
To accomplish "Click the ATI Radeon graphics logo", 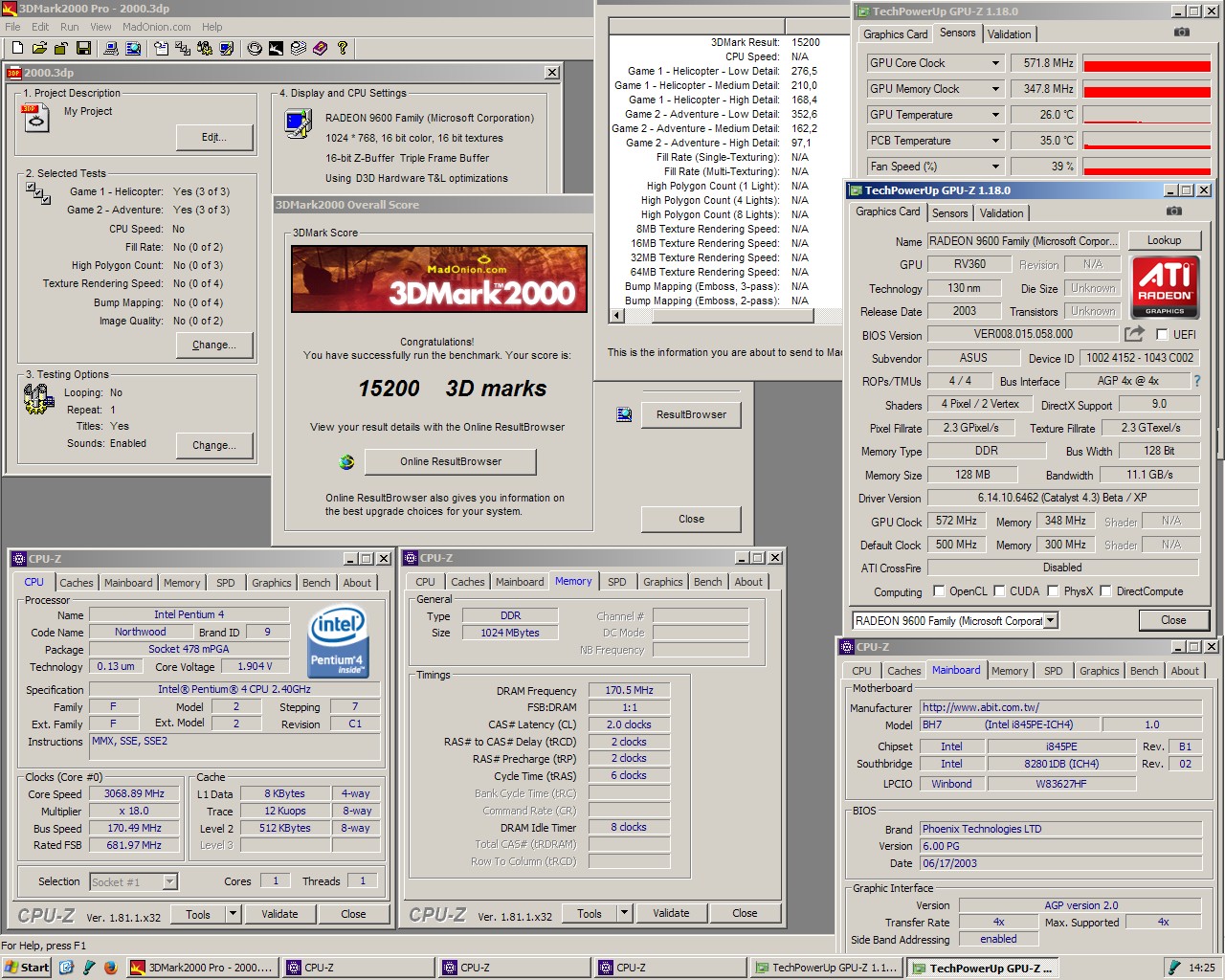I will 1165,287.
